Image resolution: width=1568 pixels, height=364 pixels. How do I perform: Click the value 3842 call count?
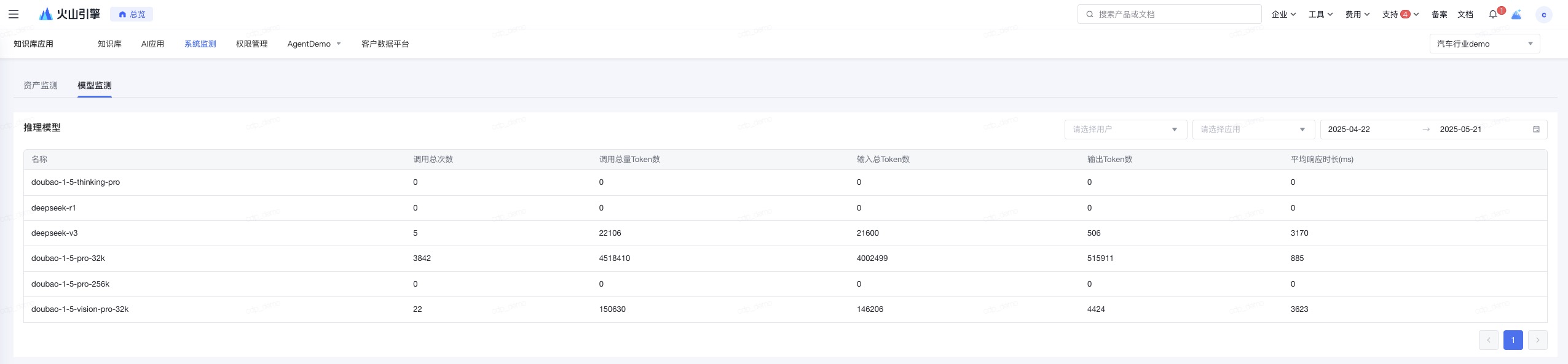pos(422,258)
